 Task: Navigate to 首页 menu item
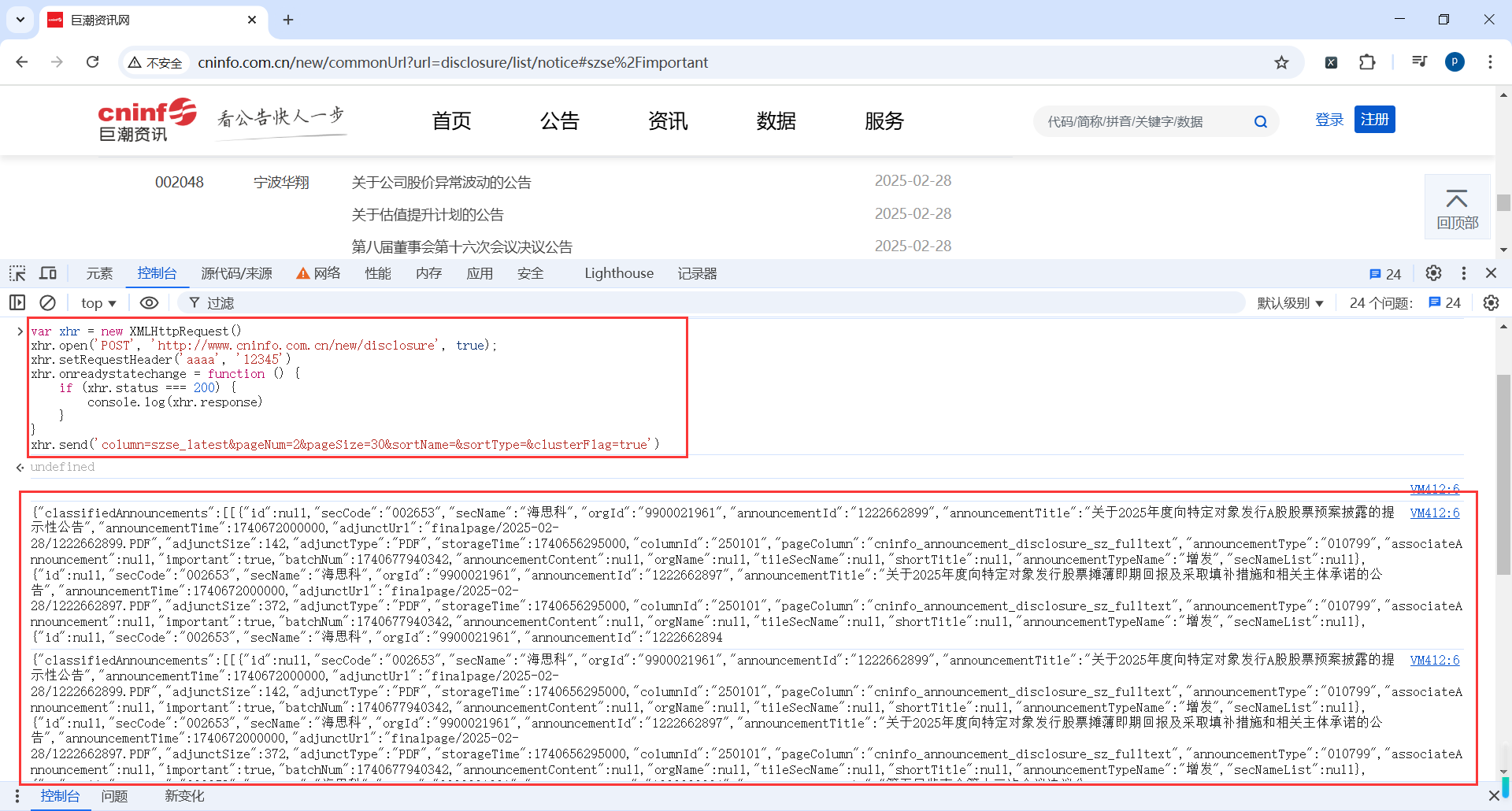tap(451, 121)
